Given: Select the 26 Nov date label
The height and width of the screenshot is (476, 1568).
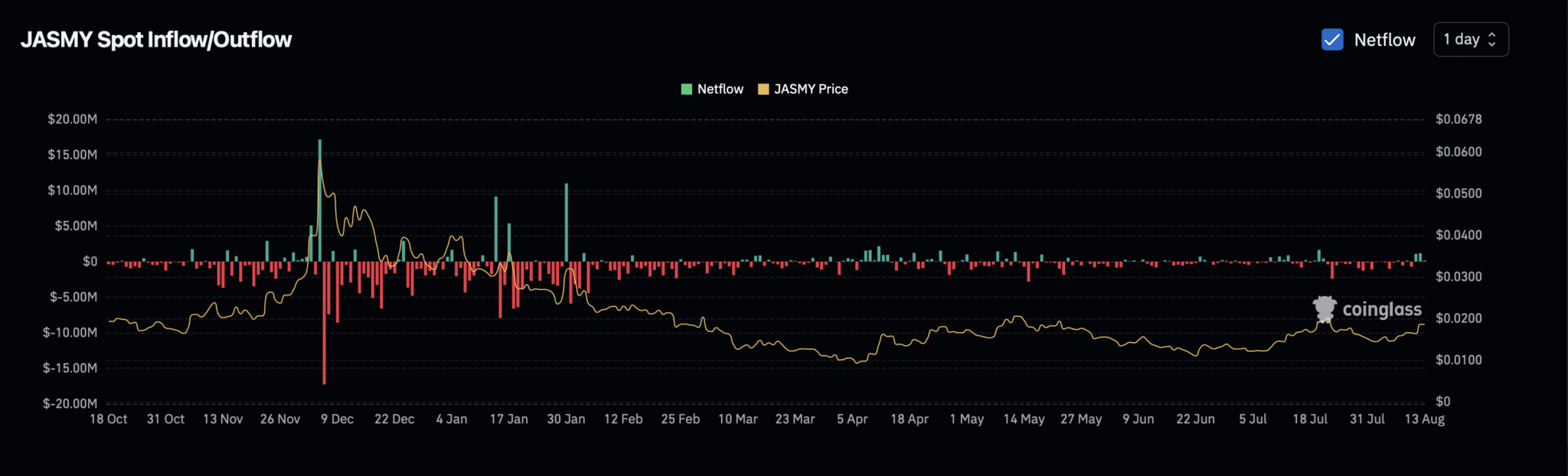Looking at the screenshot, I should [x=280, y=419].
